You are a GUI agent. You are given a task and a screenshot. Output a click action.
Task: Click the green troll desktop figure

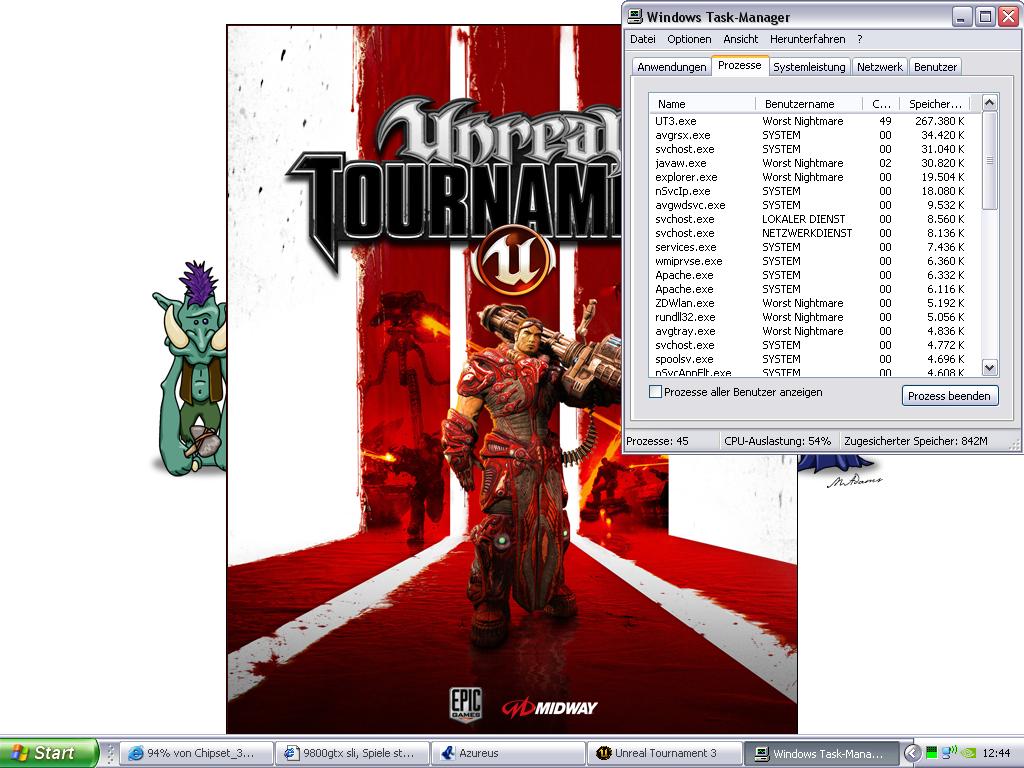(191, 368)
